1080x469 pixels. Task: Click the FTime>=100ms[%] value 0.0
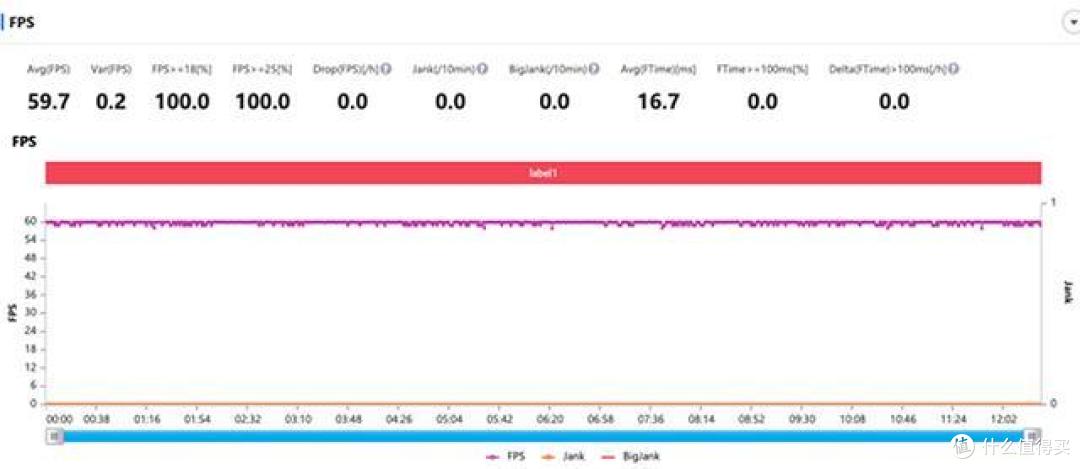click(762, 102)
